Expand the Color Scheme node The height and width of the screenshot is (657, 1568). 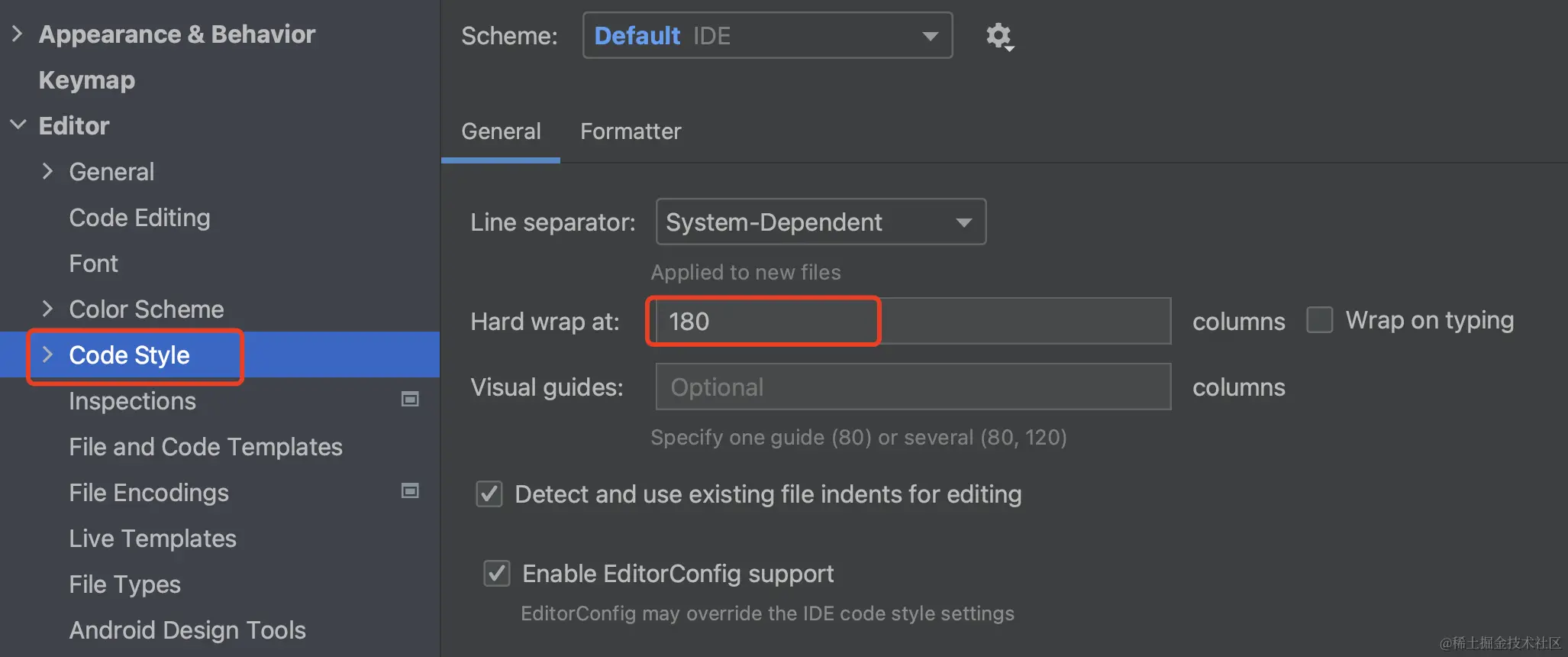coord(48,309)
